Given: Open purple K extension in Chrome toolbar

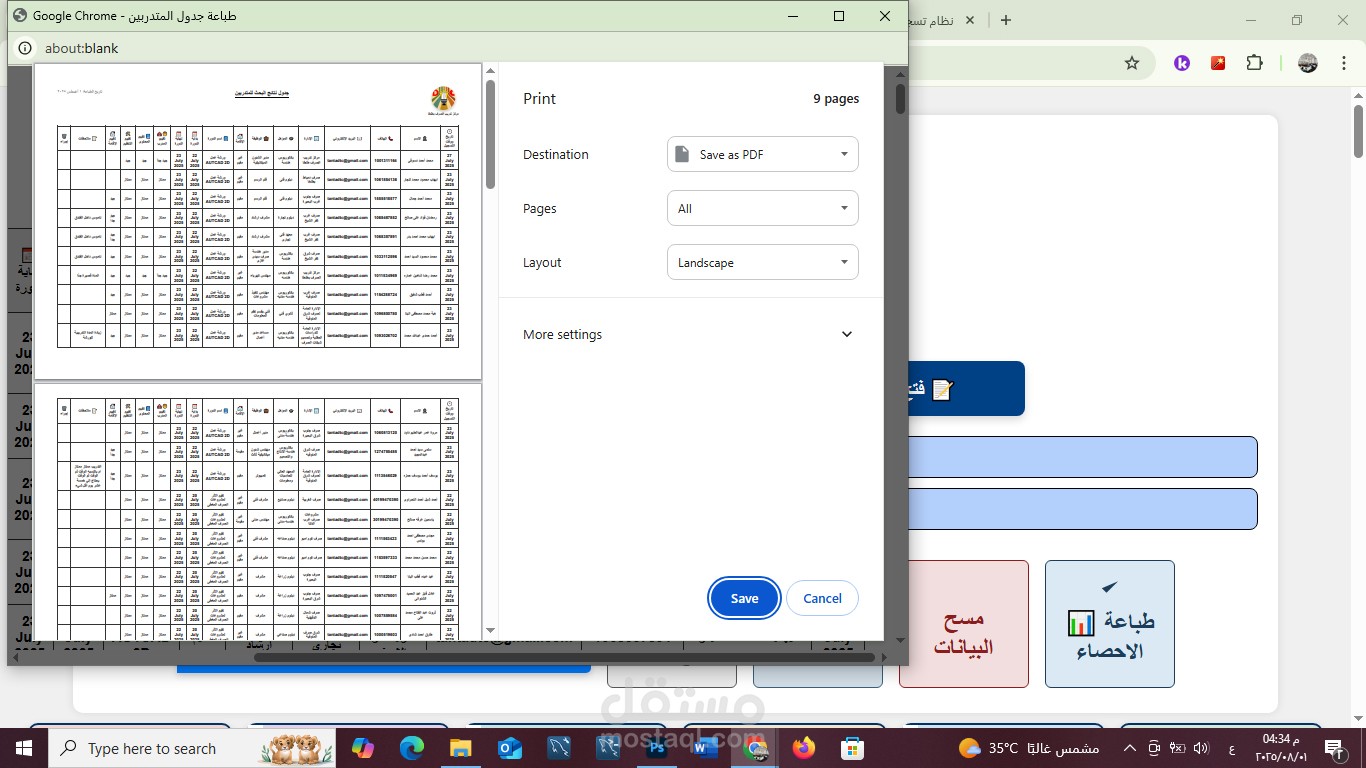Looking at the screenshot, I should [1182, 63].
